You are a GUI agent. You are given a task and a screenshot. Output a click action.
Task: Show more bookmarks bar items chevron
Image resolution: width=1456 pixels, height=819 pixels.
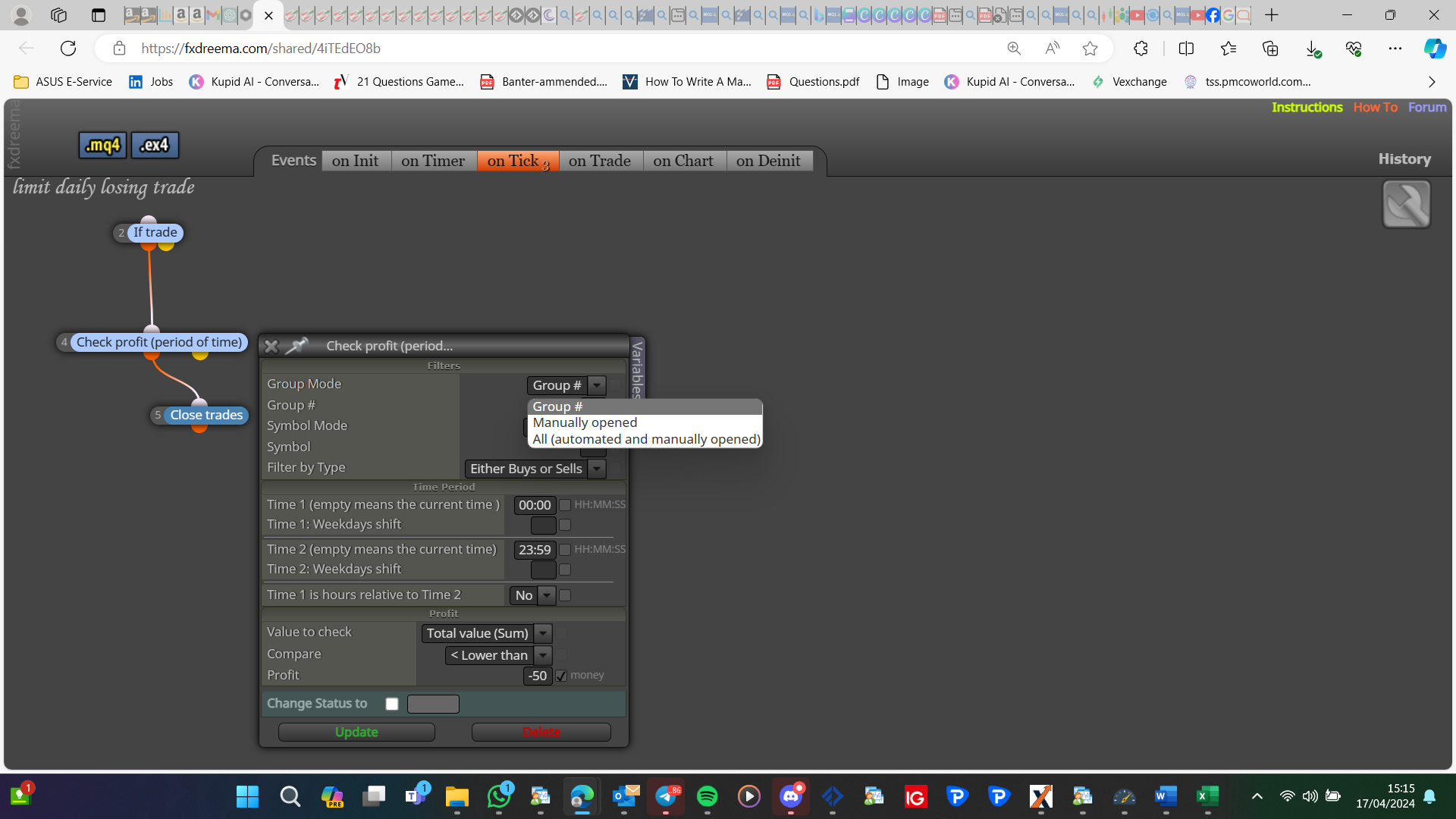point(1432,82)
